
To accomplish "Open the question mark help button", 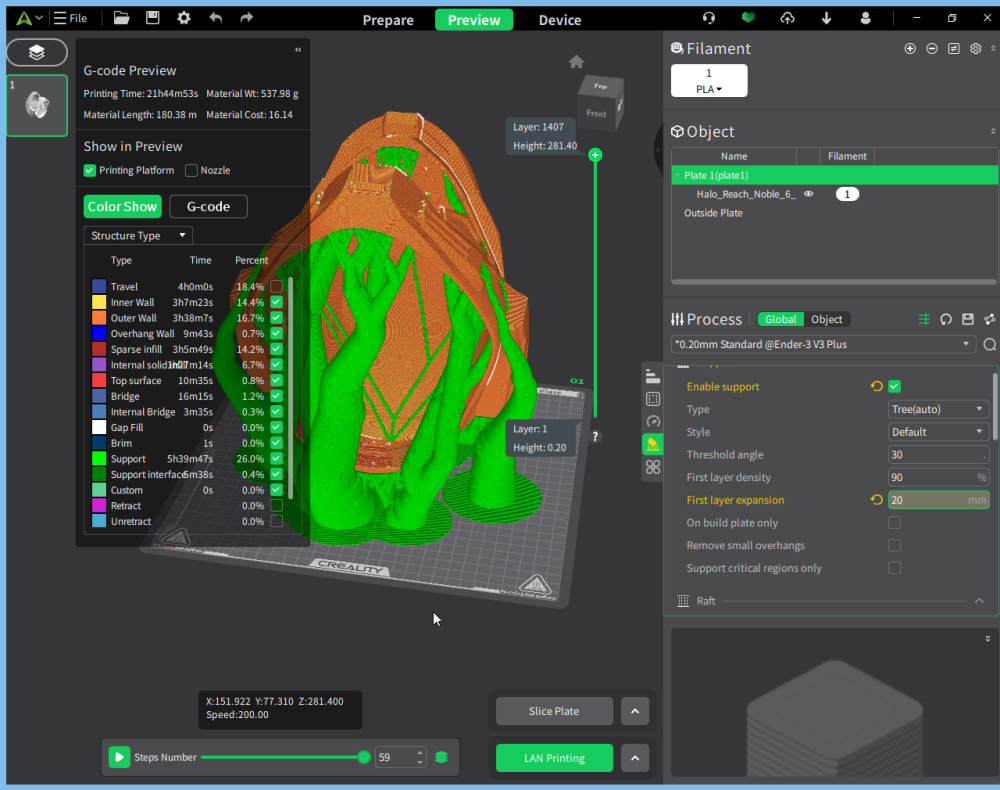I will point(595,437).
